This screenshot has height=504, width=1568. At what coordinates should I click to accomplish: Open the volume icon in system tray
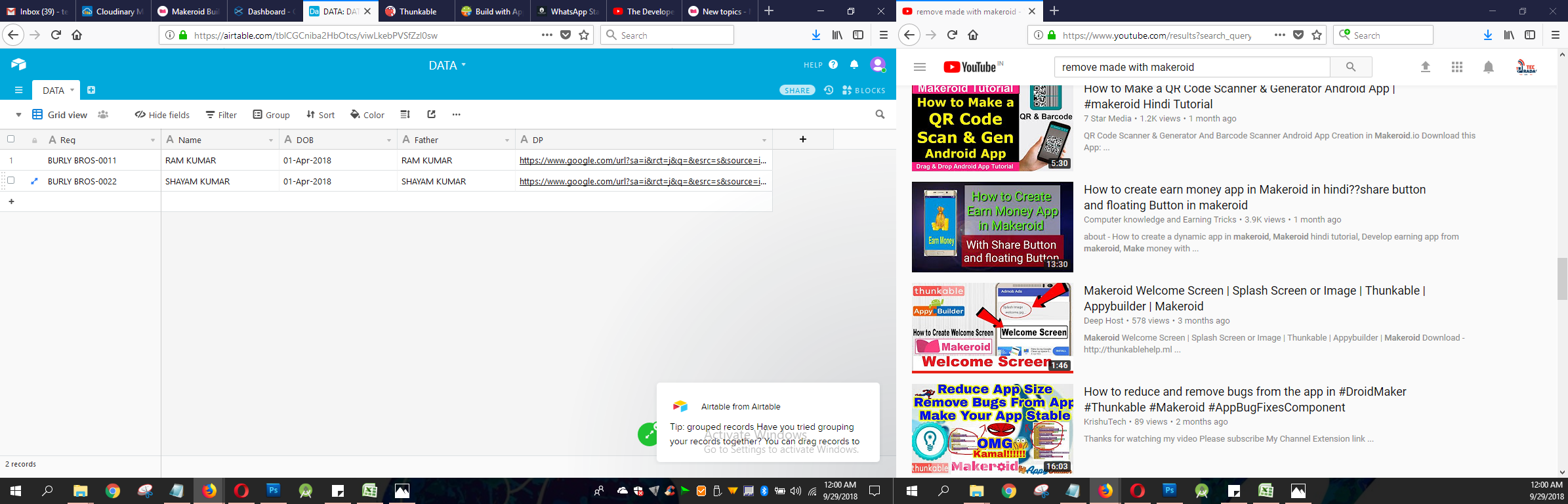tap(796, 491)
